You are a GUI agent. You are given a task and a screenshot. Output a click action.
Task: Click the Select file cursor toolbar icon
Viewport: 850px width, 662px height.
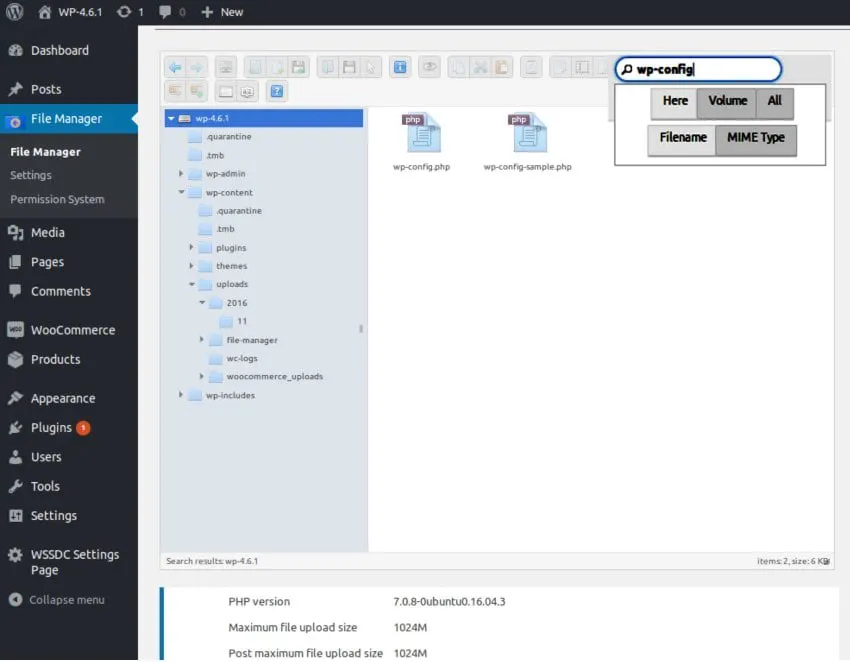371,67
